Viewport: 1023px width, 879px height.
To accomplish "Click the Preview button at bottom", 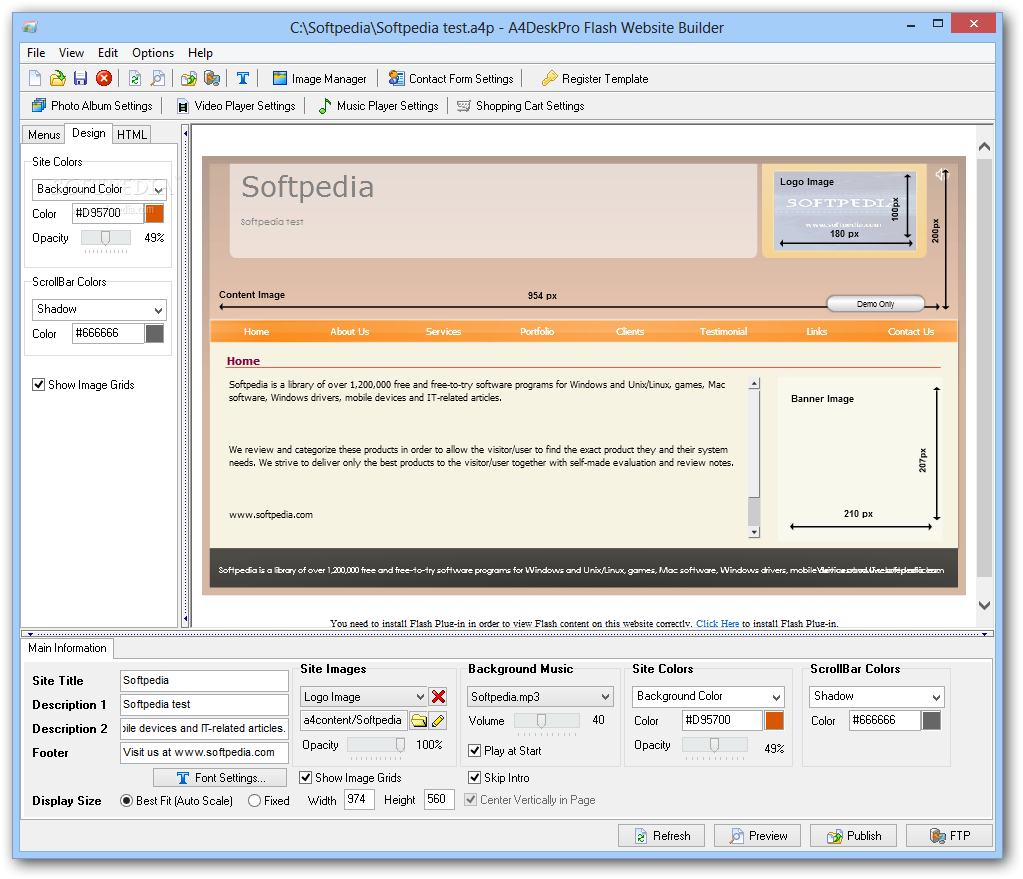I will point(757,836).
